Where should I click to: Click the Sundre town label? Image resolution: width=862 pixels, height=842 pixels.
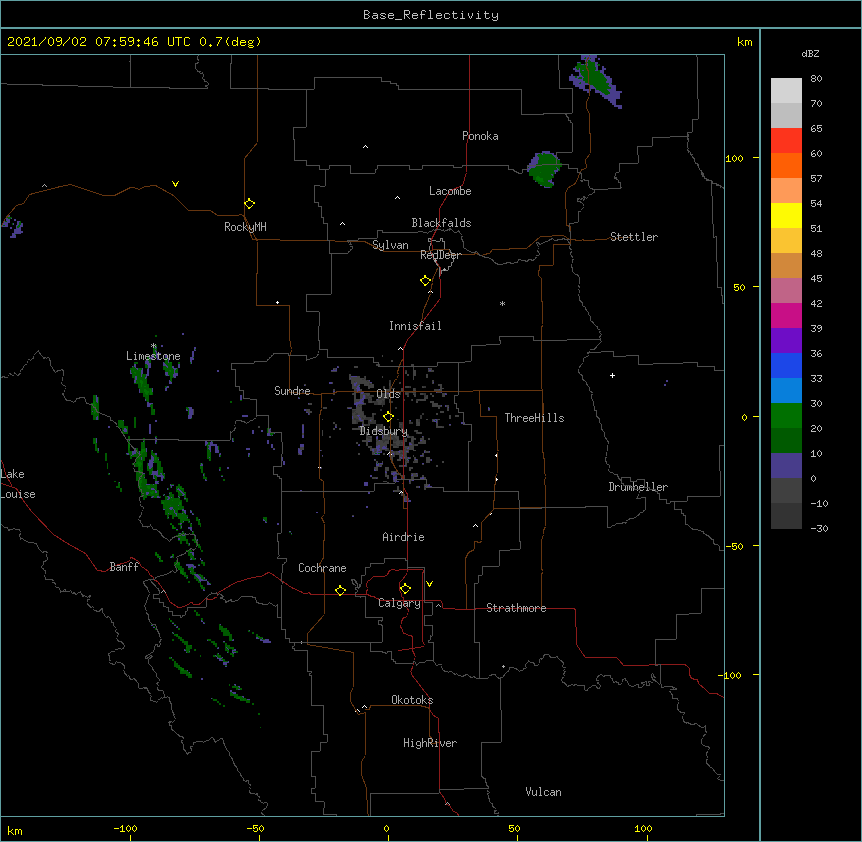292,391
